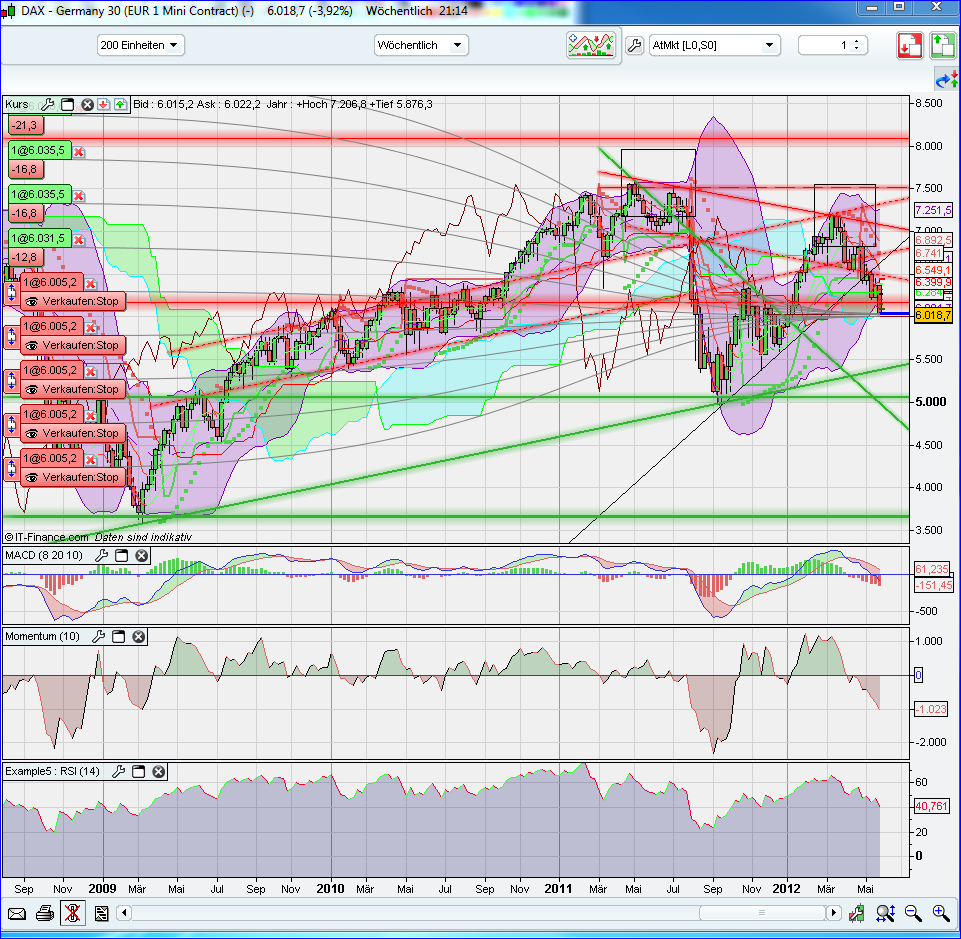Open the AtMkt [L0,S0] order type dropdown

715,45
